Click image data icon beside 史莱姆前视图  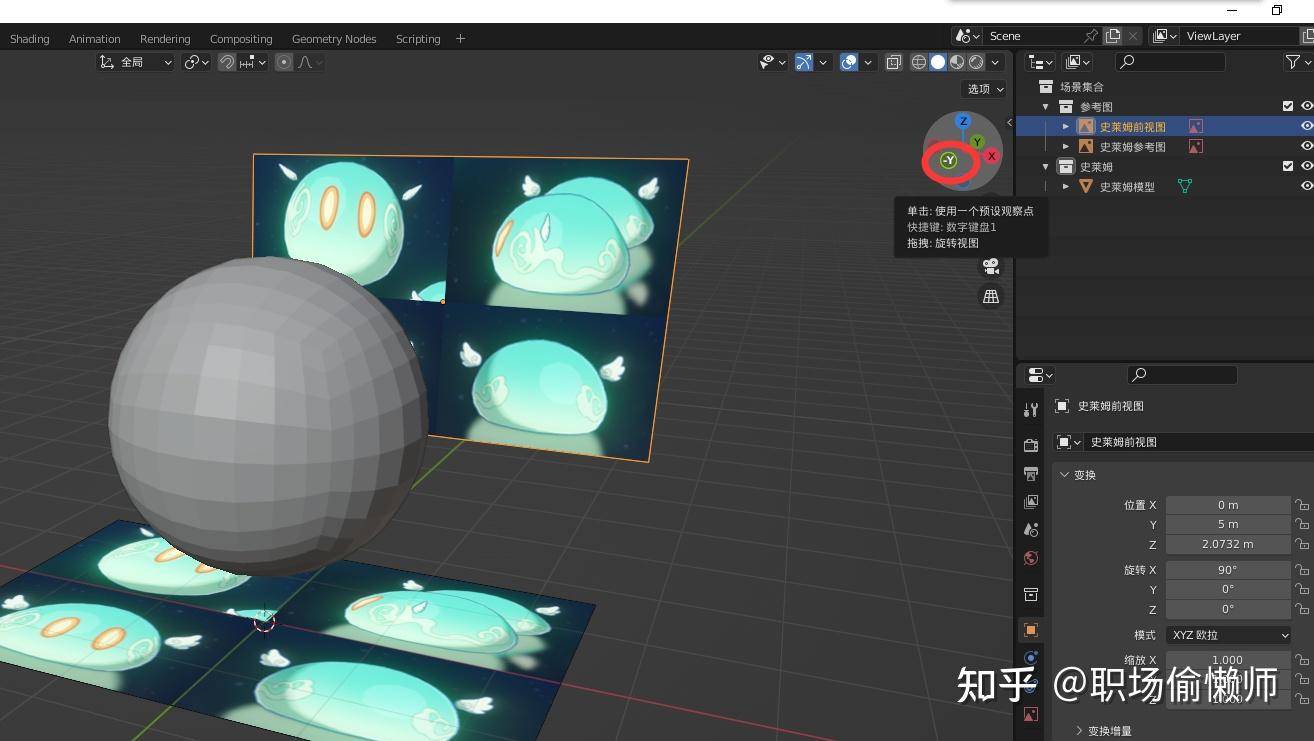(x=1195, y=127)
